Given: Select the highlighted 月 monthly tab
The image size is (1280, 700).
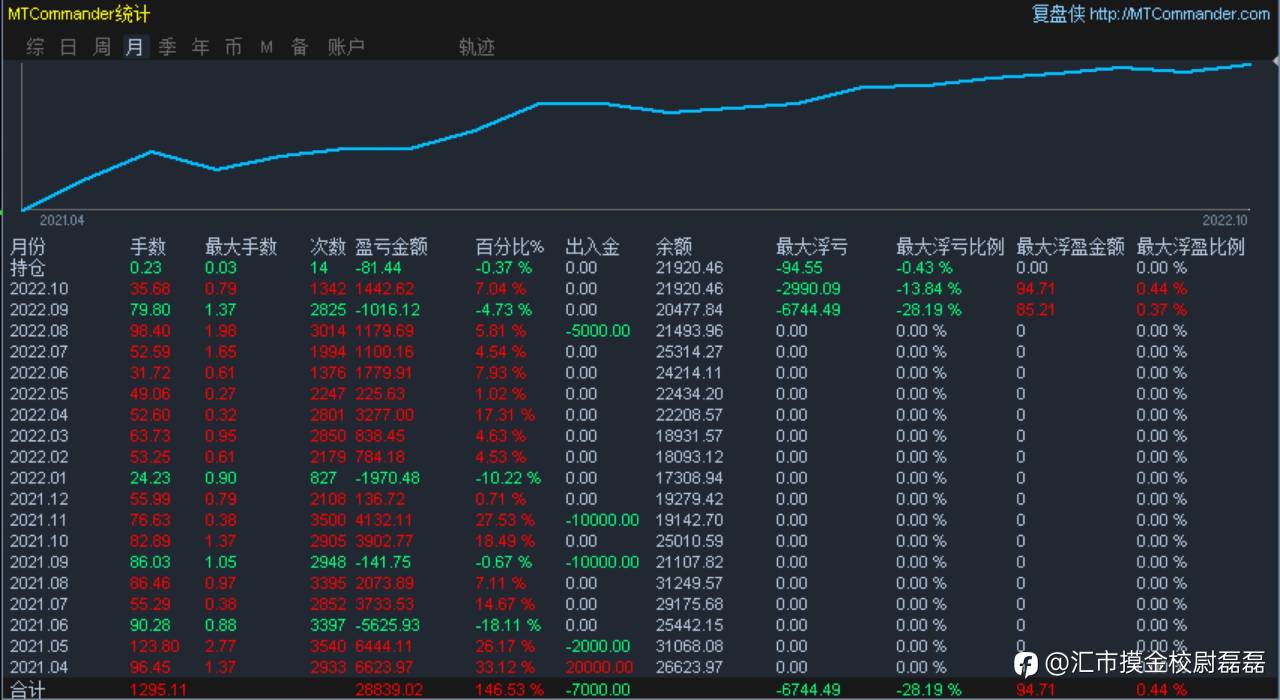Looking at the screenshot, I should 135,47.
